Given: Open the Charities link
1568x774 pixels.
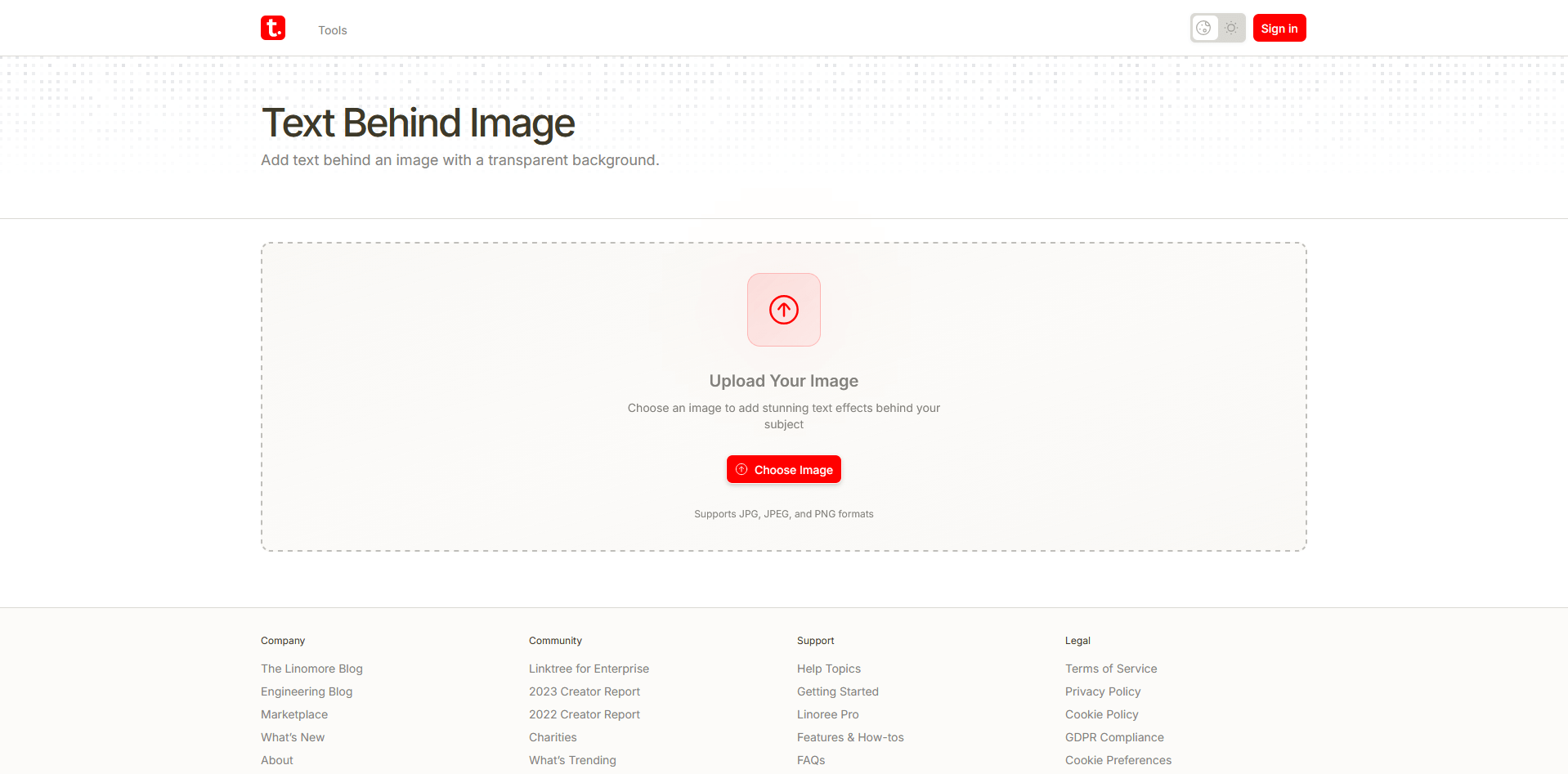Looking at the screenshot, I should (553, 737).
